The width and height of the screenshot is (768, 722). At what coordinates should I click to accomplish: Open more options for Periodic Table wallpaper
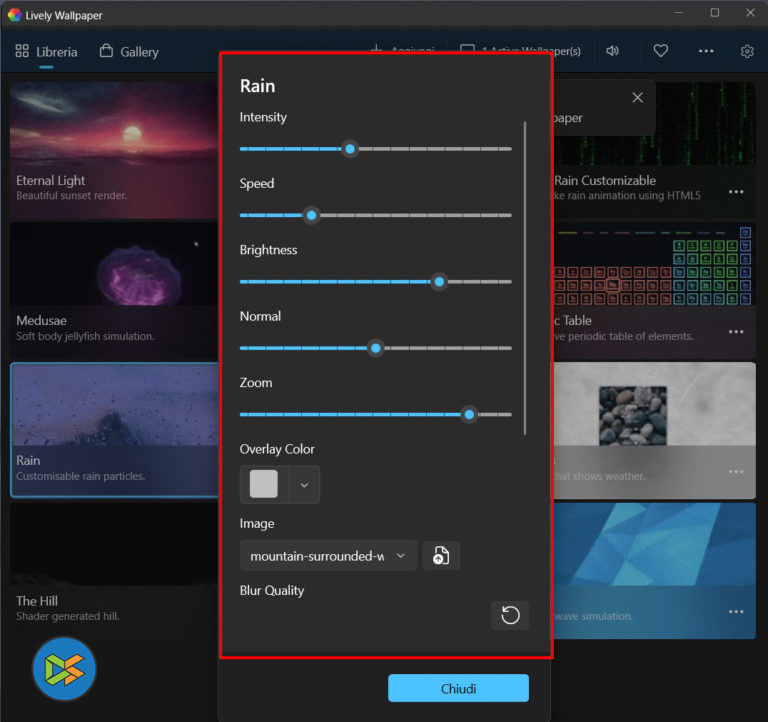(x=736, y=332)
